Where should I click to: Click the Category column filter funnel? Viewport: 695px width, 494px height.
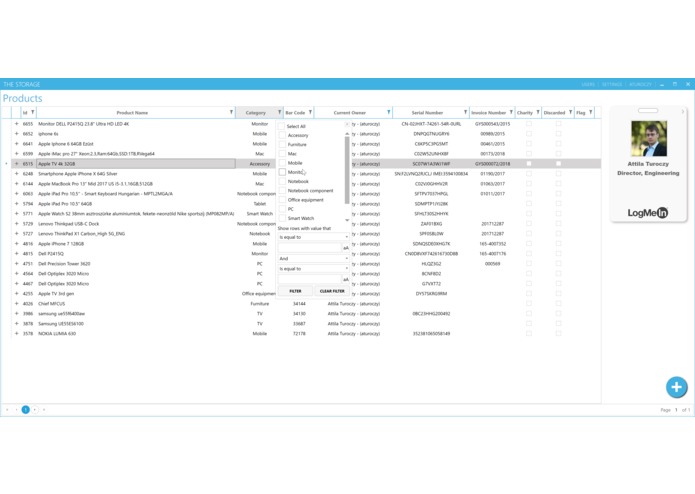[279, 113]
